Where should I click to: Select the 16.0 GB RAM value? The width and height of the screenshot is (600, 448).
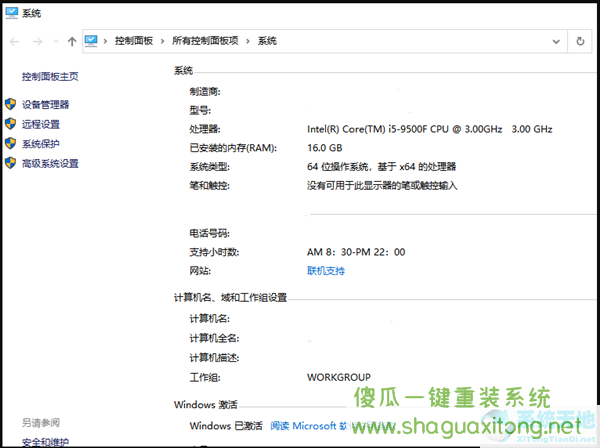click(325, 148)
